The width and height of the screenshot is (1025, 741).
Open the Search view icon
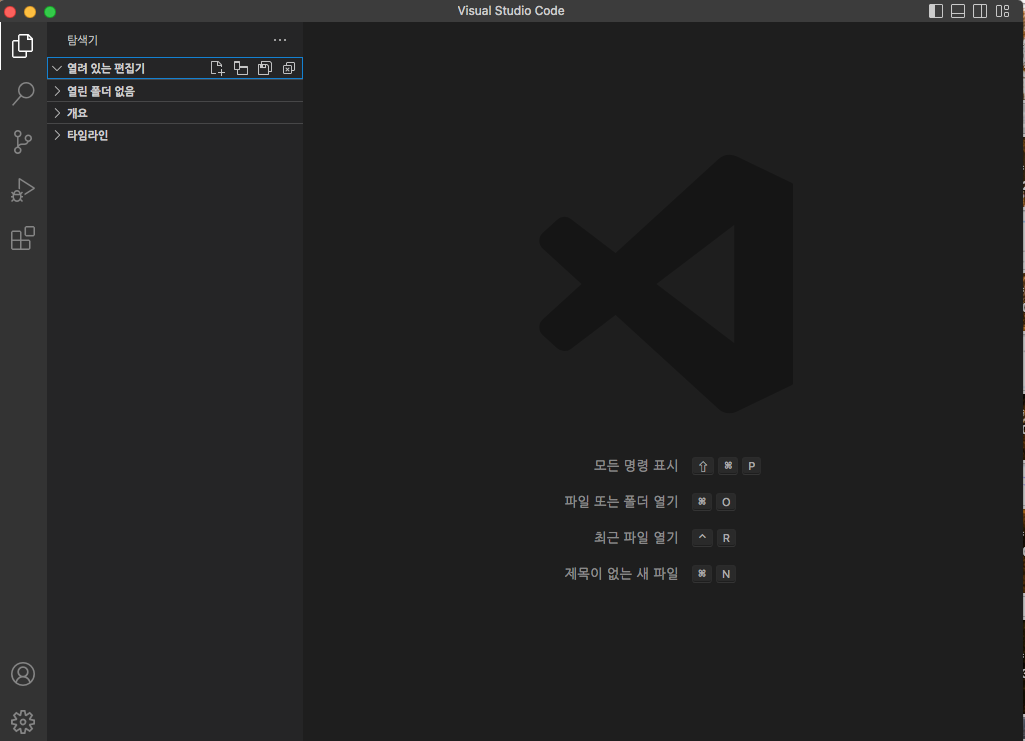23,93
